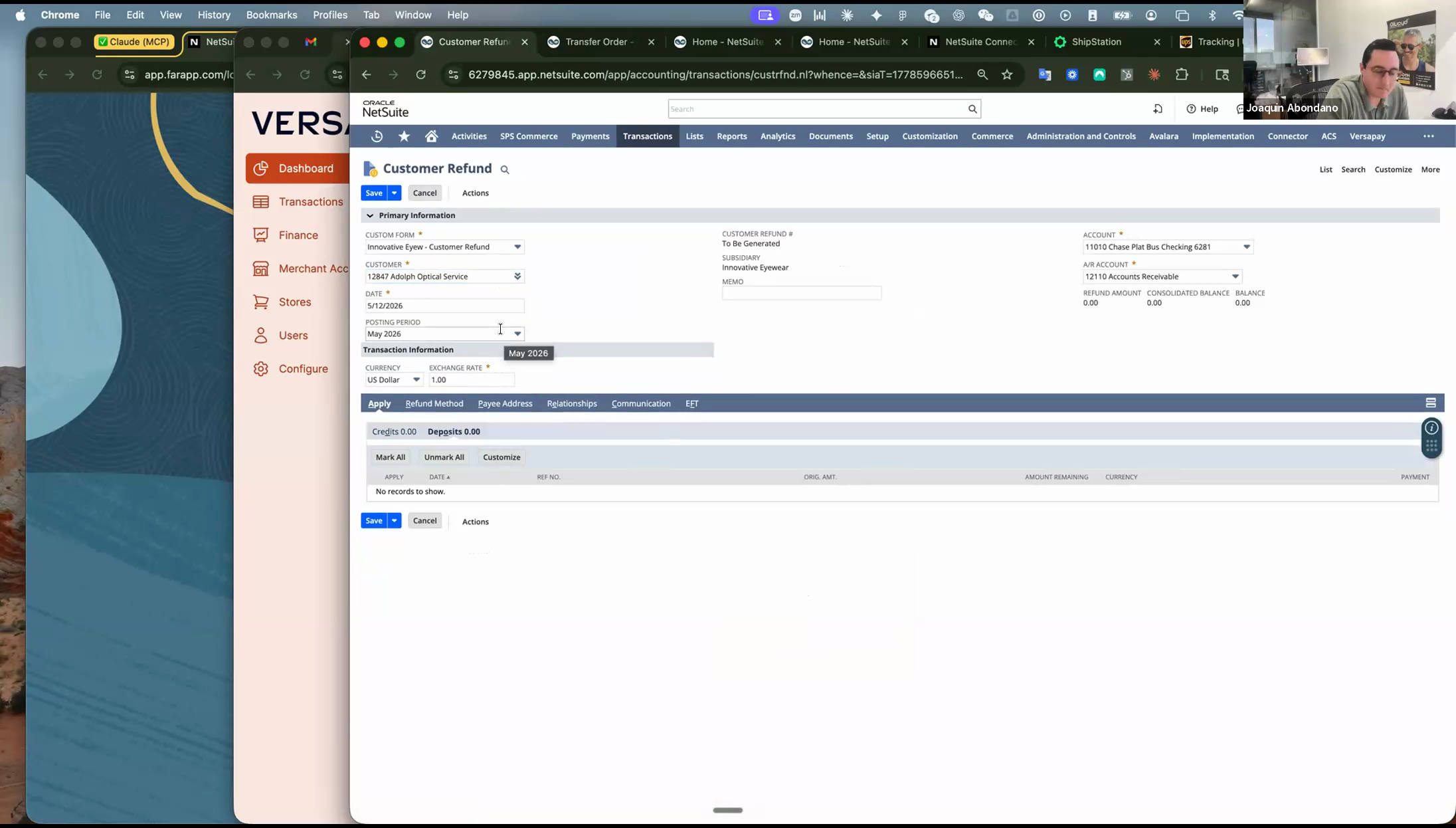Open Versapay Finance sidebar item
The width and height of the screenshot is (1456, 828).
[286, 235]
